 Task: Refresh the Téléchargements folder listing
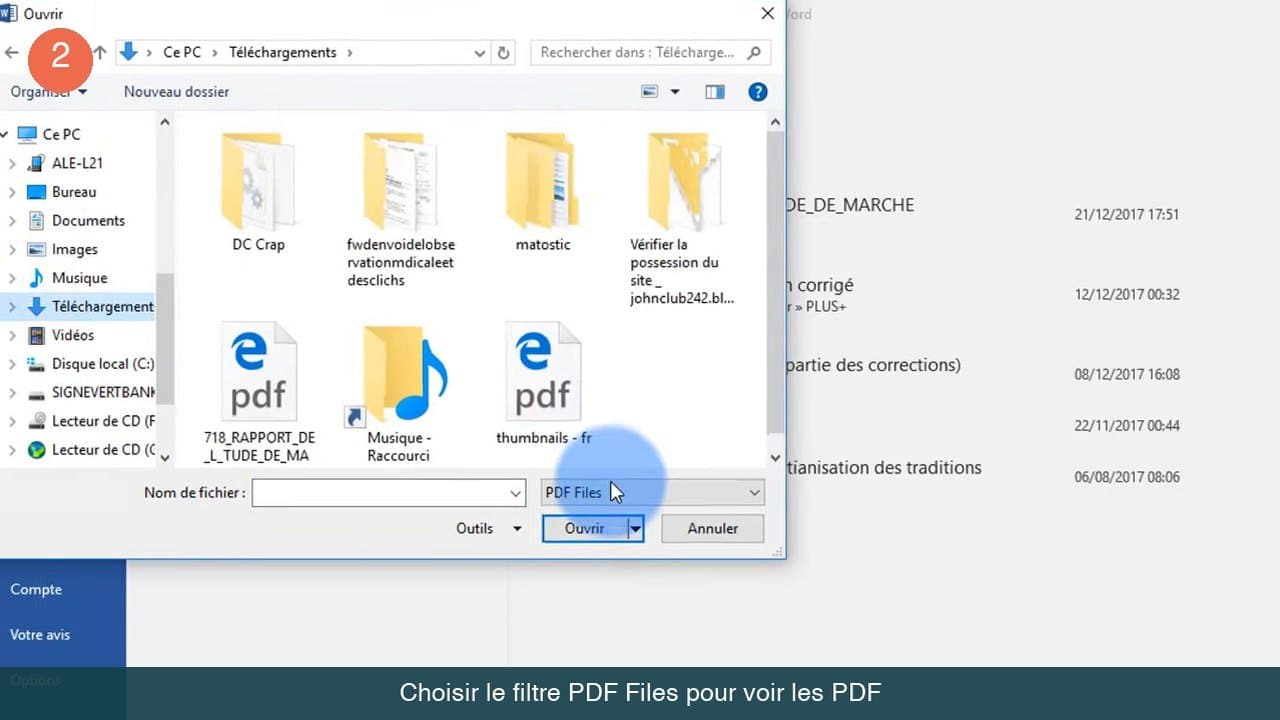504,52
